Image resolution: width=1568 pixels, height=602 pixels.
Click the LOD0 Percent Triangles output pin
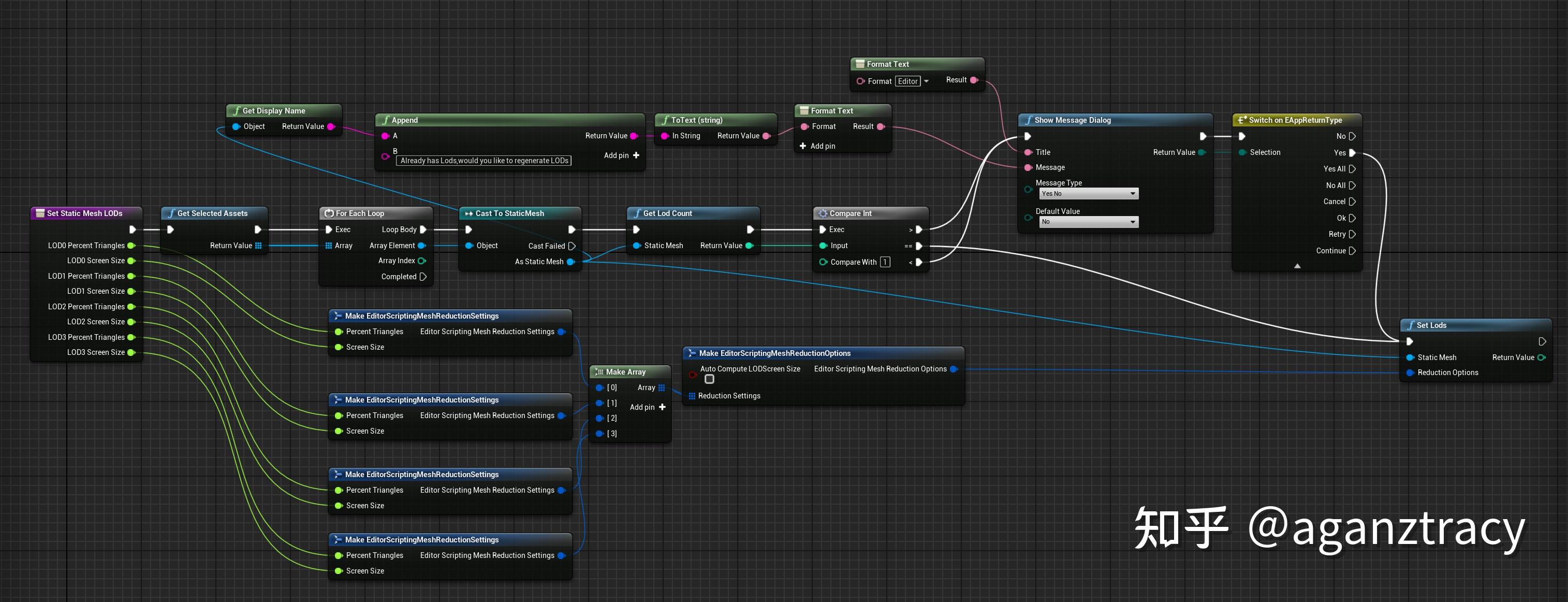click(x=131, y=246)
